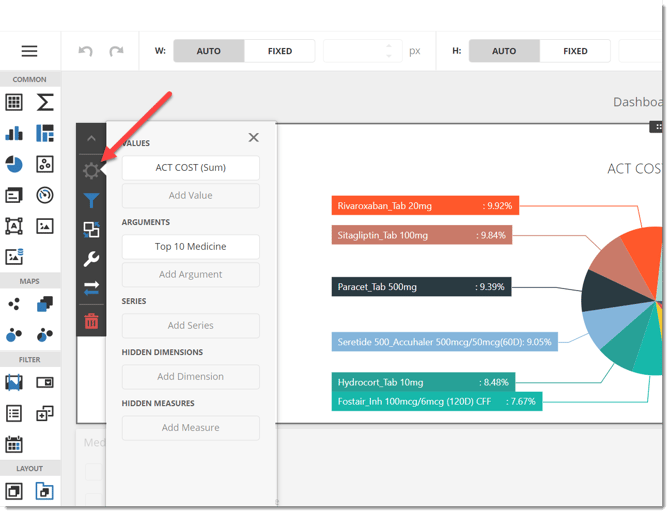The width and height of the screenshot is (670, 514).
Task: Open the wrench Options menu
Action: [x=91, y=259]
